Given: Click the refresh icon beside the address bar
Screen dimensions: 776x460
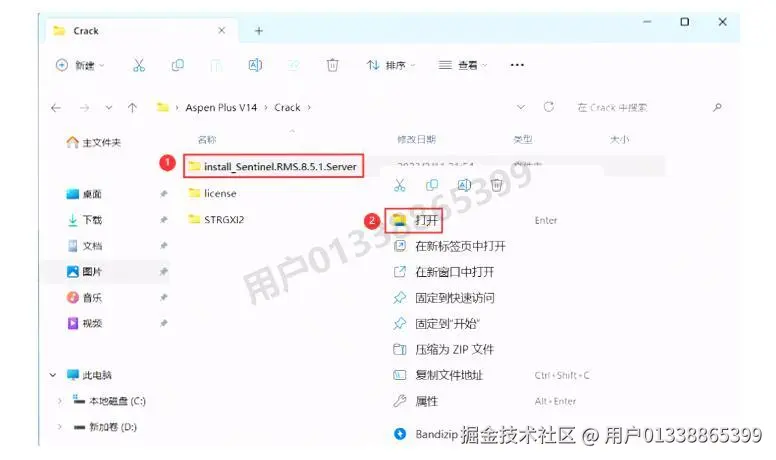Looking at the screenshot, I should coord(548,107).
